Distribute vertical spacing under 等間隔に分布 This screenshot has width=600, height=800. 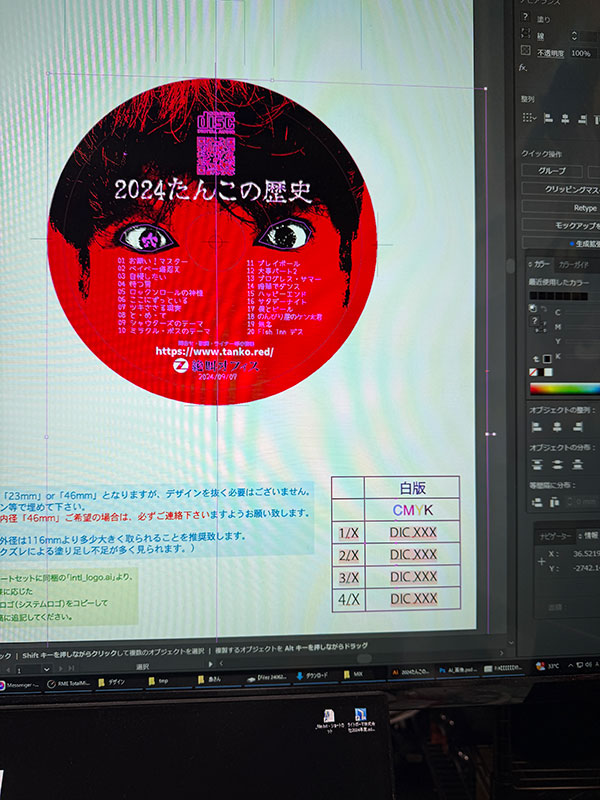click(x=537, y=503)
